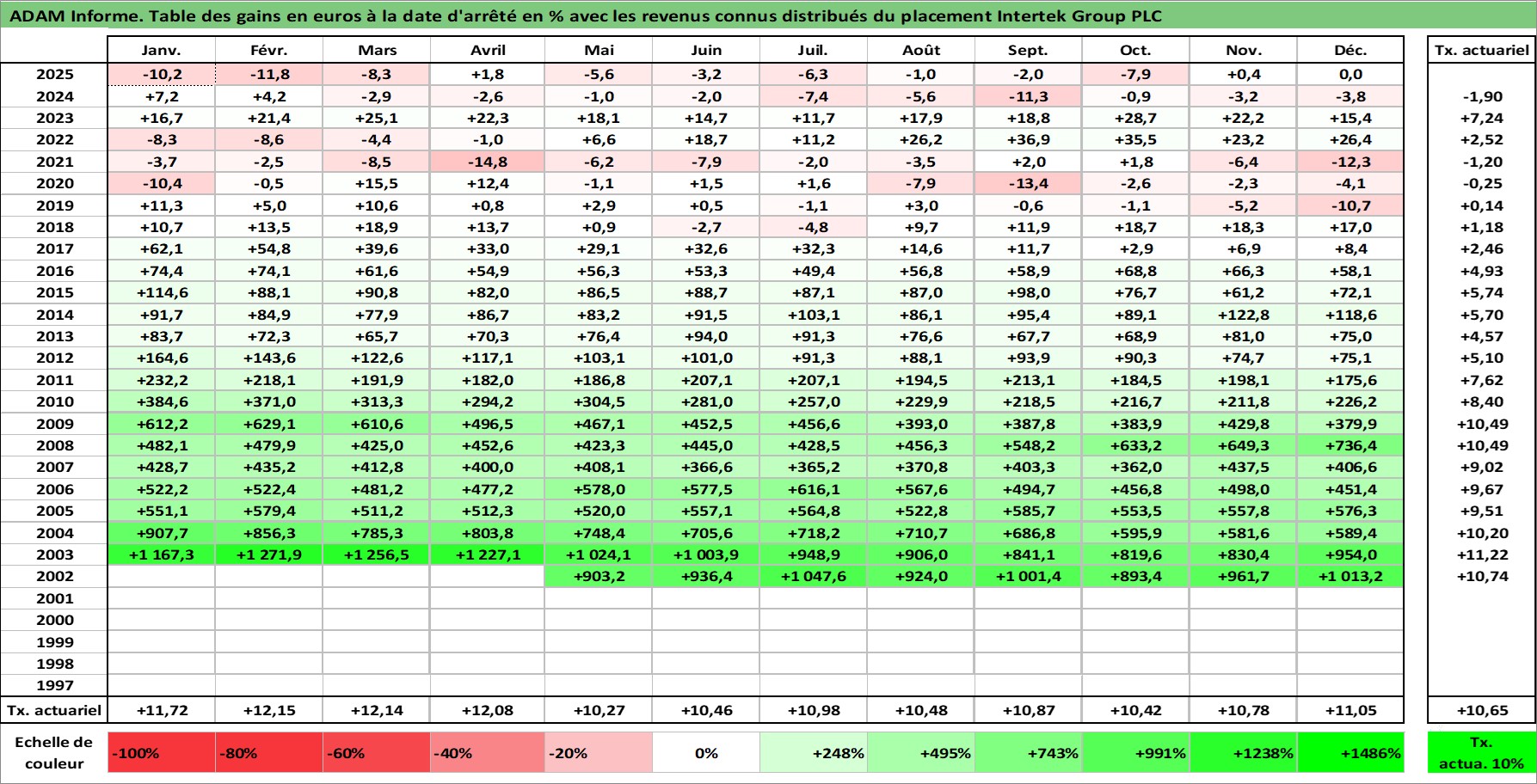Screen dimensions: 1537x784
Task: Select the +612,2 cell for January 2009
Action: pos(161,424)
